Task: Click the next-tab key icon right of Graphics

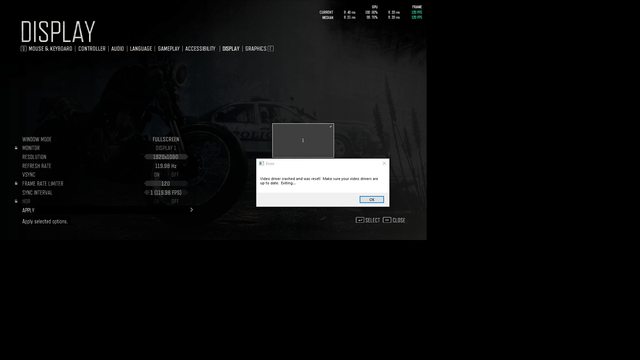Action: click(x=271, y=49)
